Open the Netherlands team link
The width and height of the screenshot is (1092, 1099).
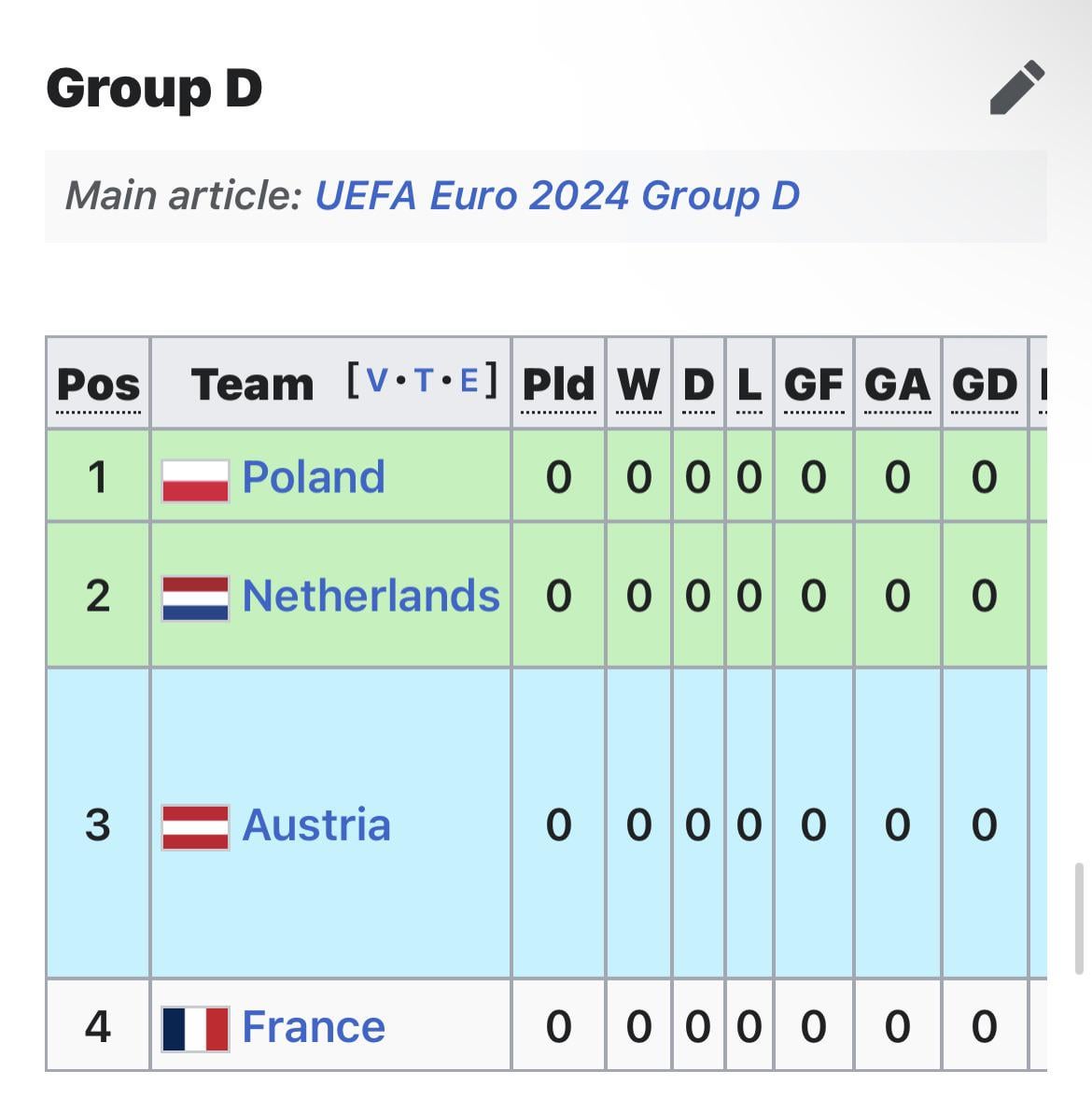pos(371,596)
